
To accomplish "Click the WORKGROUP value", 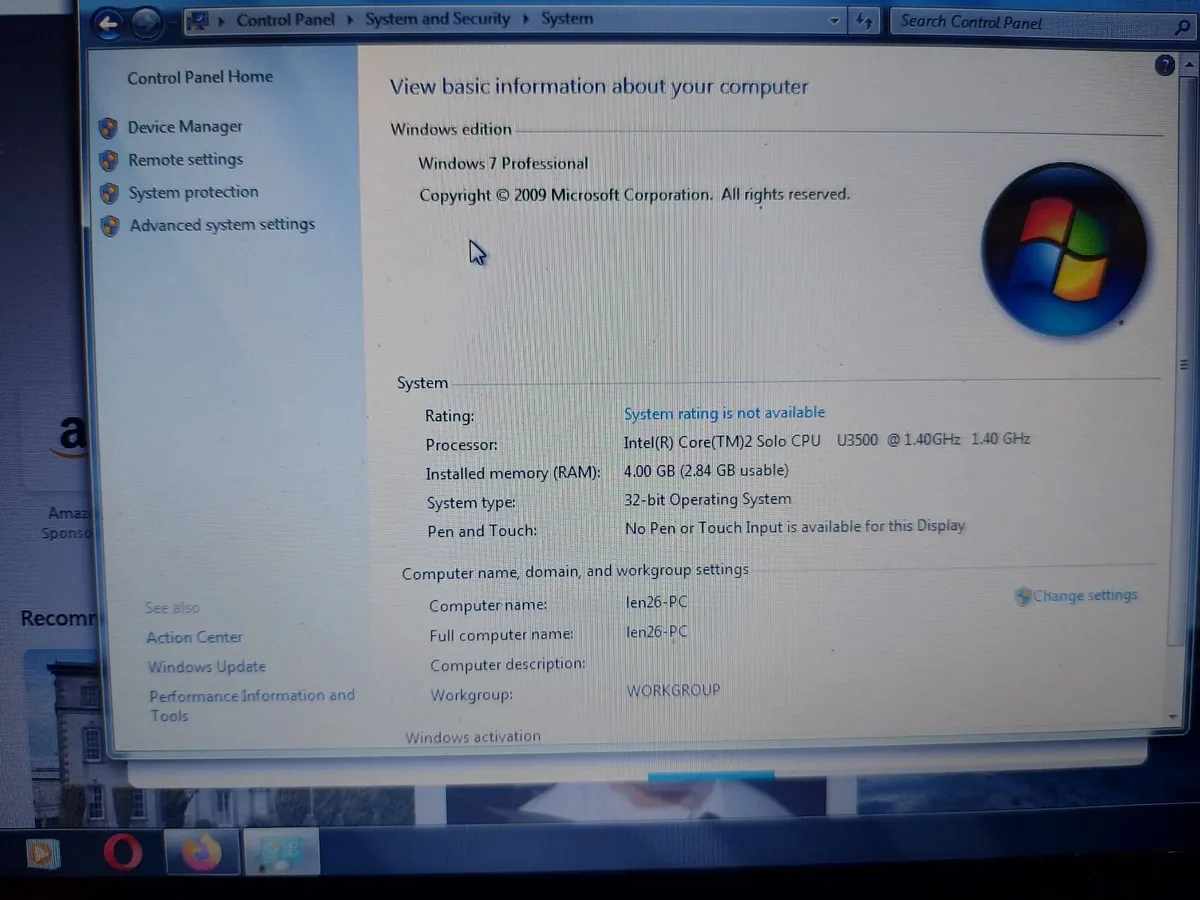I will [673, 690].
